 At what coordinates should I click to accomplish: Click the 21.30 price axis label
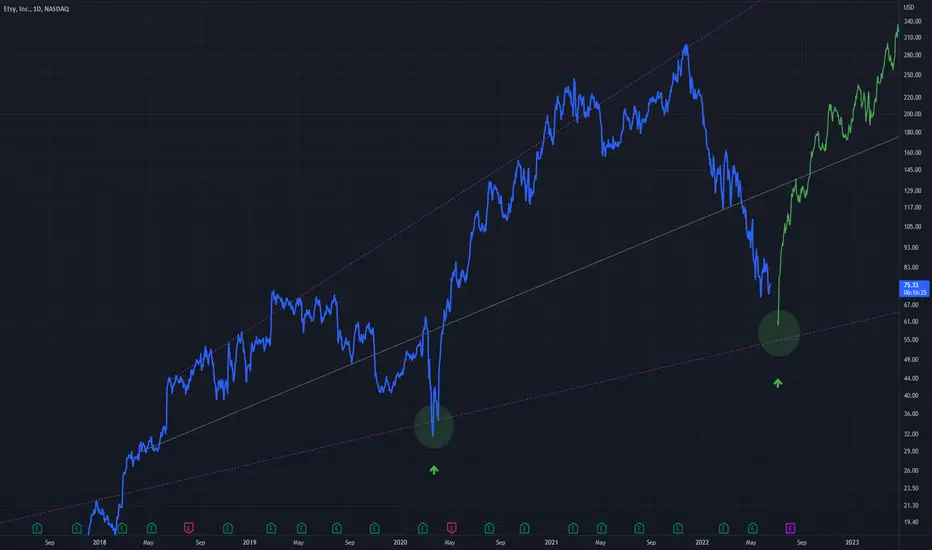(x=911, y=505)
